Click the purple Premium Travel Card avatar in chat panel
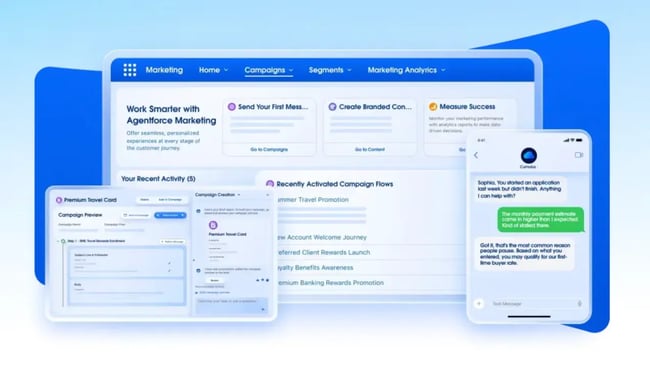The width and height of the screenshot is (650, 370). coord(213,225)
